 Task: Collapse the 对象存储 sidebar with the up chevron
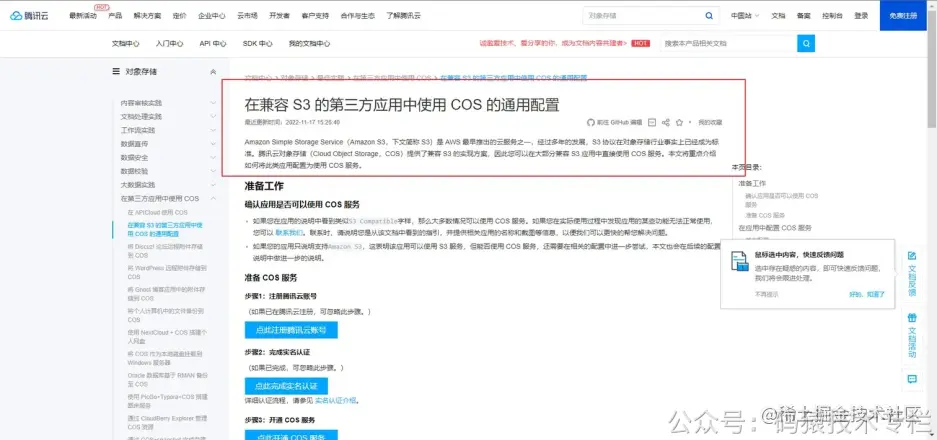[x=213, y=72]
